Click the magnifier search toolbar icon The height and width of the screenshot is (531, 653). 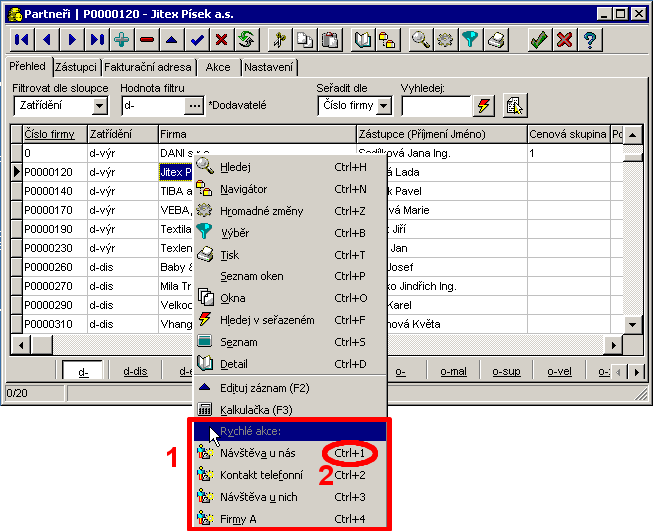tap(421, 40)
